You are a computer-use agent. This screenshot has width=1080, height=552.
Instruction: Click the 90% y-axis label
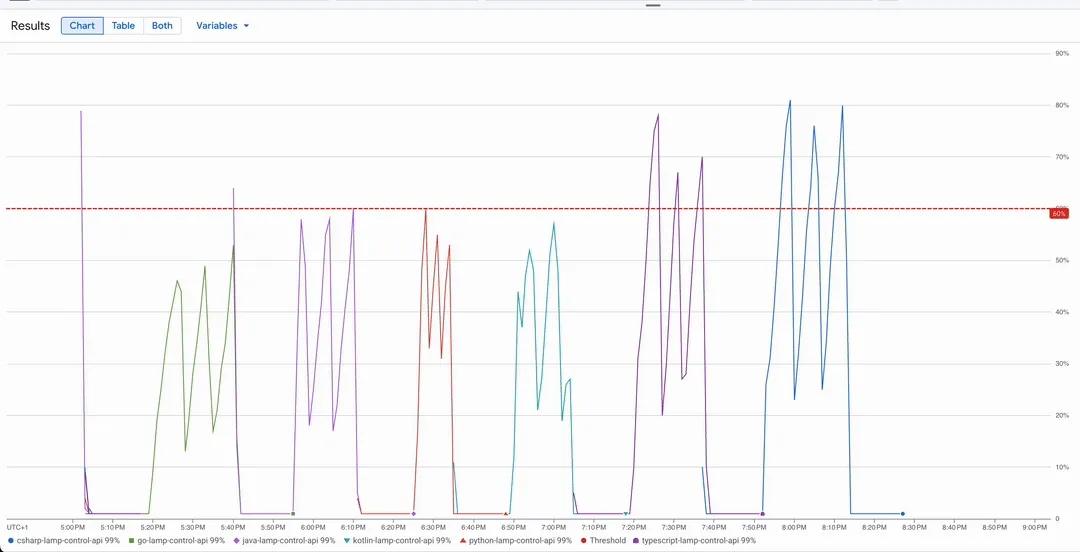point(1061,54)
